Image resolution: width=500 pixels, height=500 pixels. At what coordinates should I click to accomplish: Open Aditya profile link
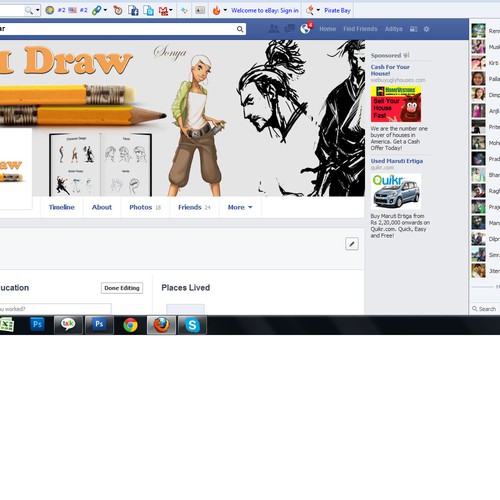pyautogui.click(x=393, y=29)
